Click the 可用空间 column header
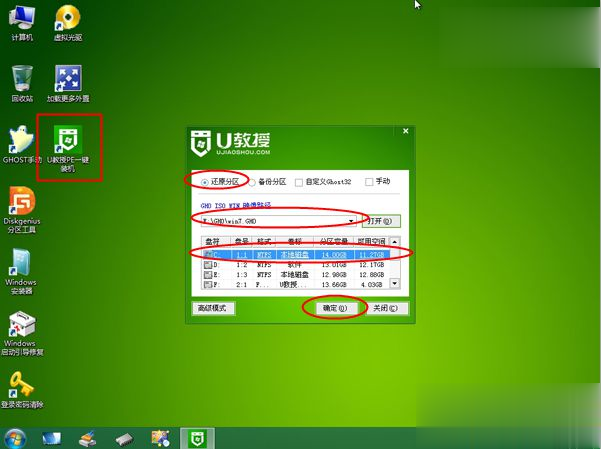 pos(371,241)
